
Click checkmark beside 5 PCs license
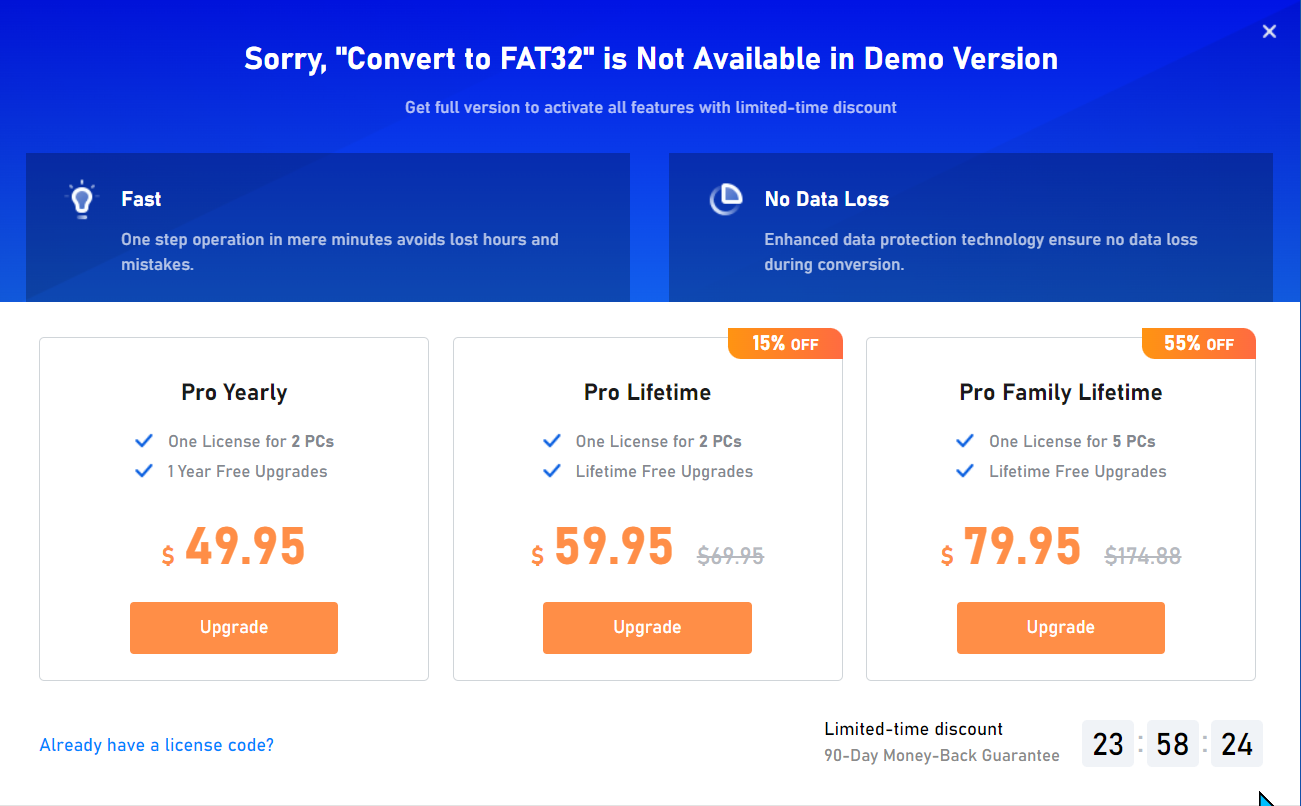pos(965,441)
